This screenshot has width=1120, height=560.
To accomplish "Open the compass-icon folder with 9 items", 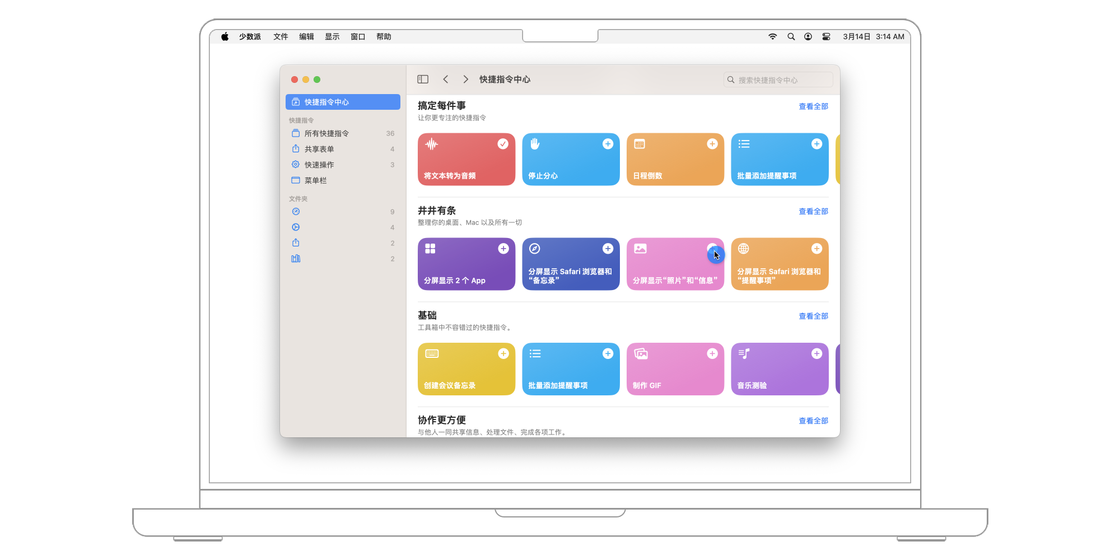I will click(343, 211).
